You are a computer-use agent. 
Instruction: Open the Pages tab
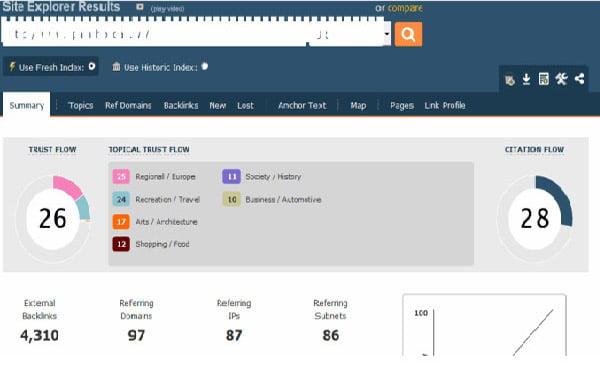click(x=402, y=105)
